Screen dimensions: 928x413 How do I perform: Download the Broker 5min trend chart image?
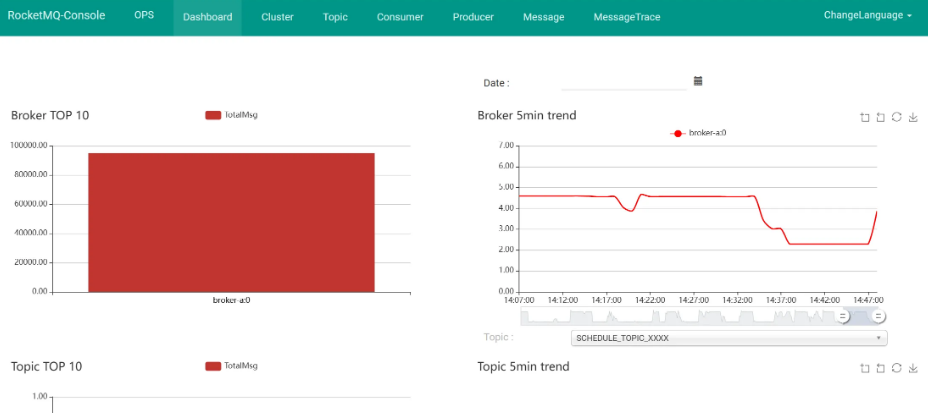click(913, 117)
